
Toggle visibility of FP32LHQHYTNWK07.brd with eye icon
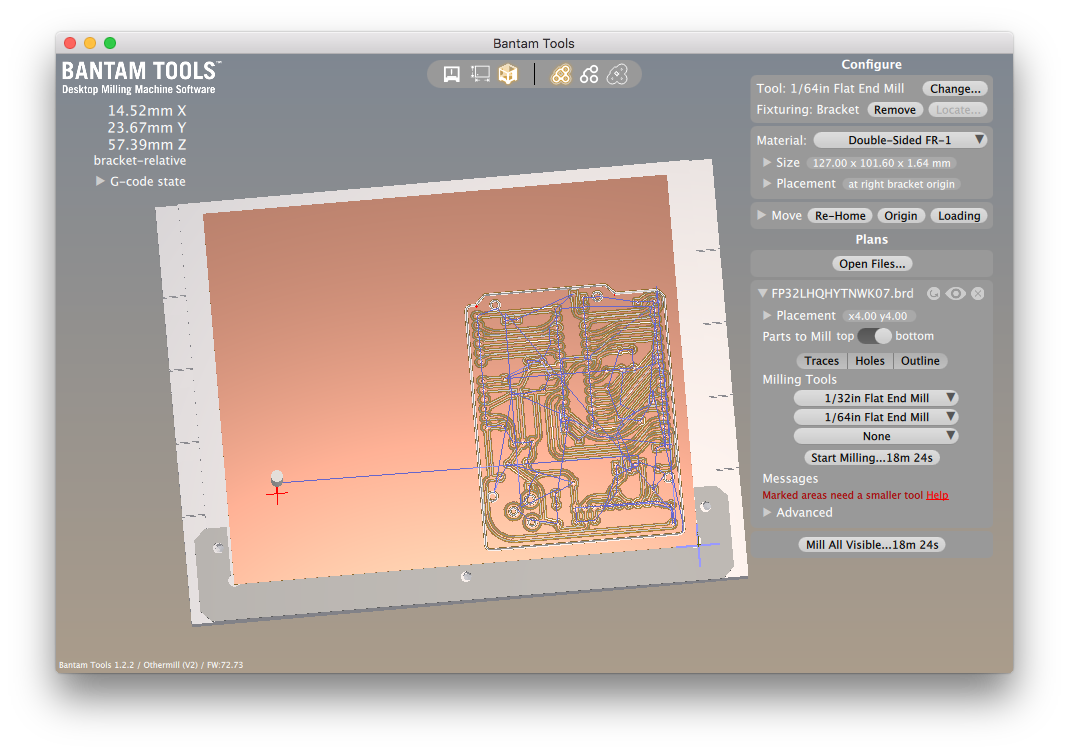[955, 293]
